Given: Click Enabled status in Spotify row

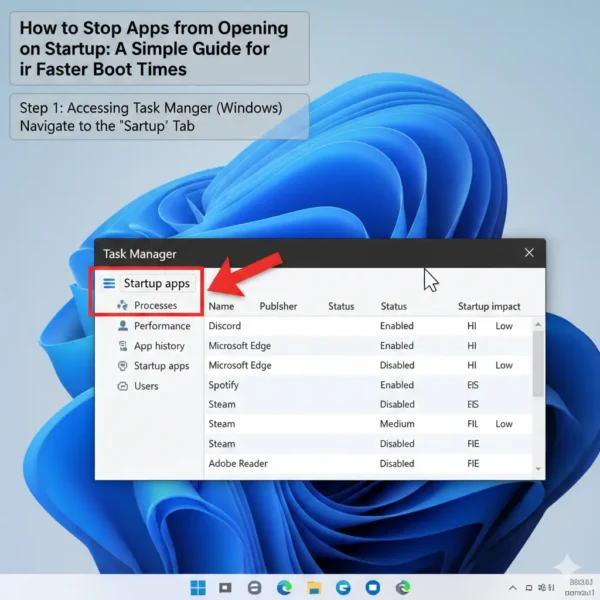Looking at the screenshot, I should pos(397,385).
